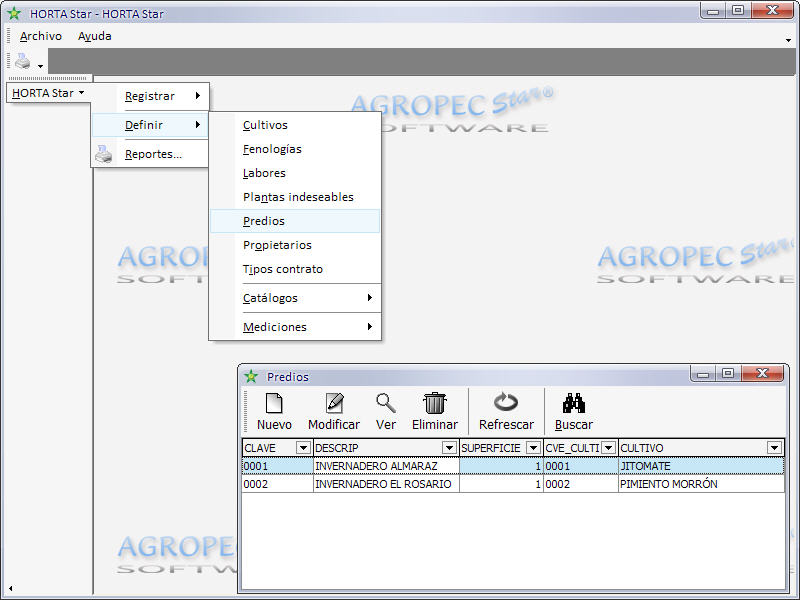Screen dimensions: 800x600
Task: Open the CVE_CULTI column filter dropdown
Action: coord(608,448)
